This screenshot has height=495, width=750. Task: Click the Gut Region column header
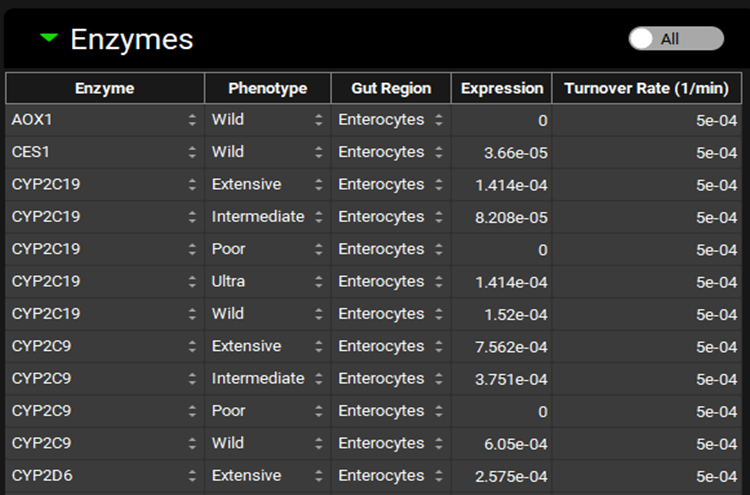[390, 88]
